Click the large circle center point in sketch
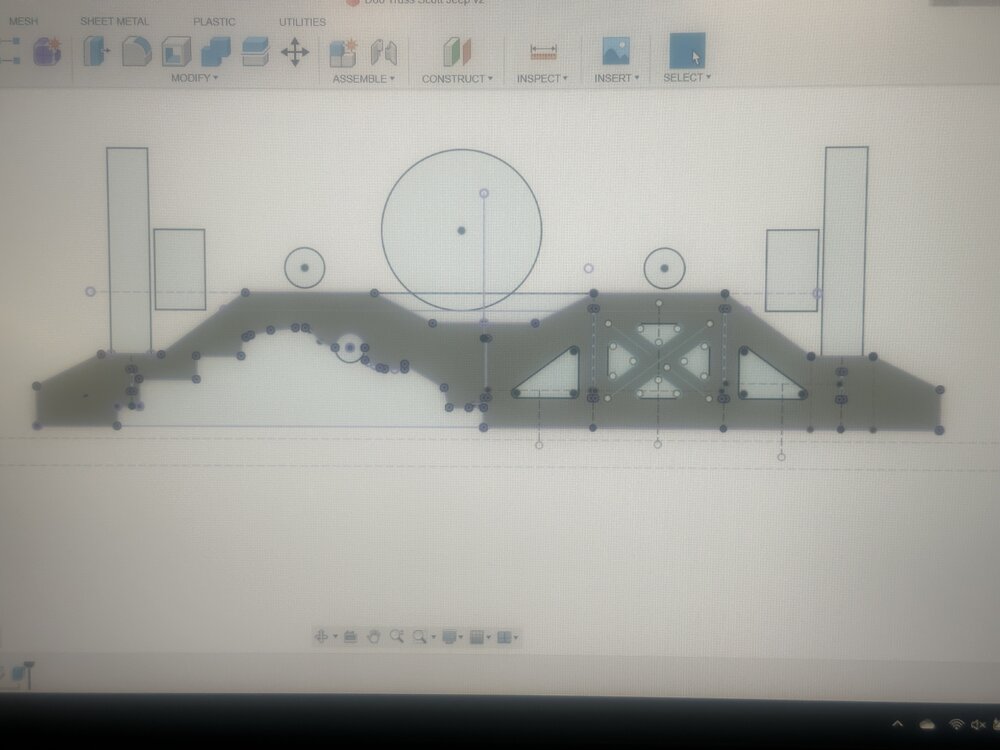The width and height of the screenshot is (1000, 750). pos(462,230)
